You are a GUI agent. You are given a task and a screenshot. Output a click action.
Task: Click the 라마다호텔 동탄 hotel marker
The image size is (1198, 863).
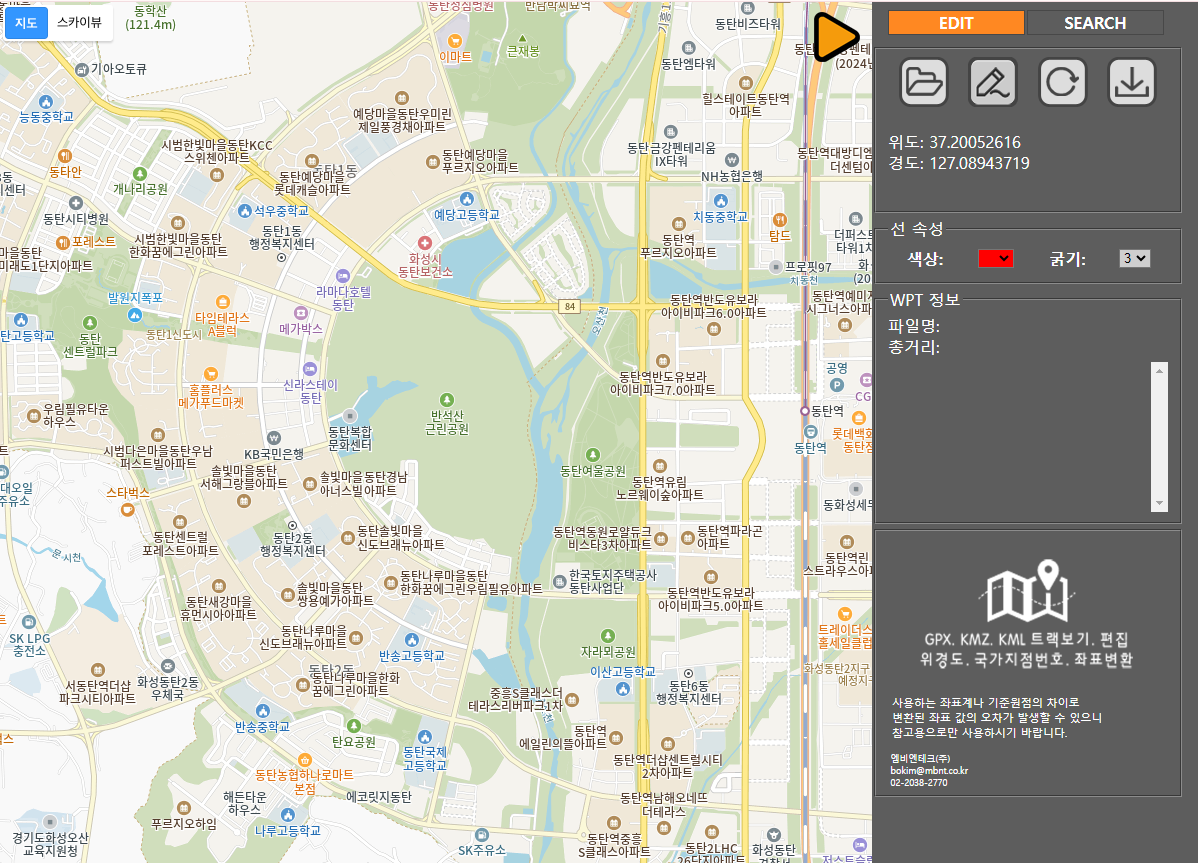pos(343,275)
